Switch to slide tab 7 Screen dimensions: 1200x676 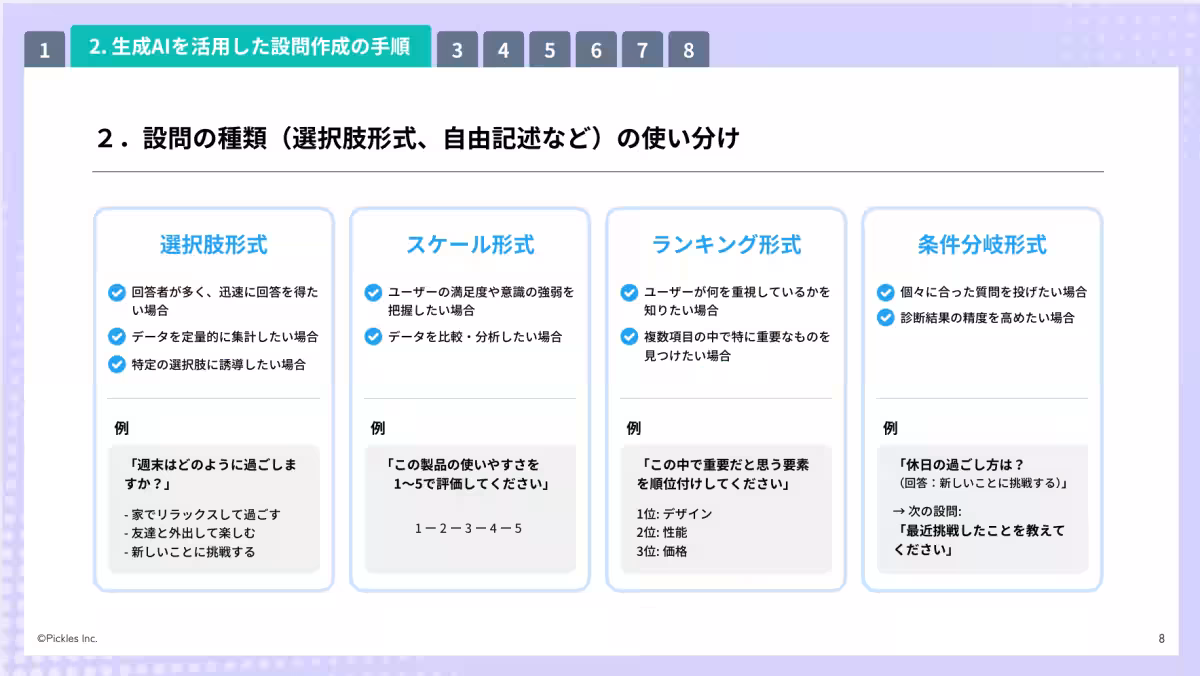pos(642,47)
